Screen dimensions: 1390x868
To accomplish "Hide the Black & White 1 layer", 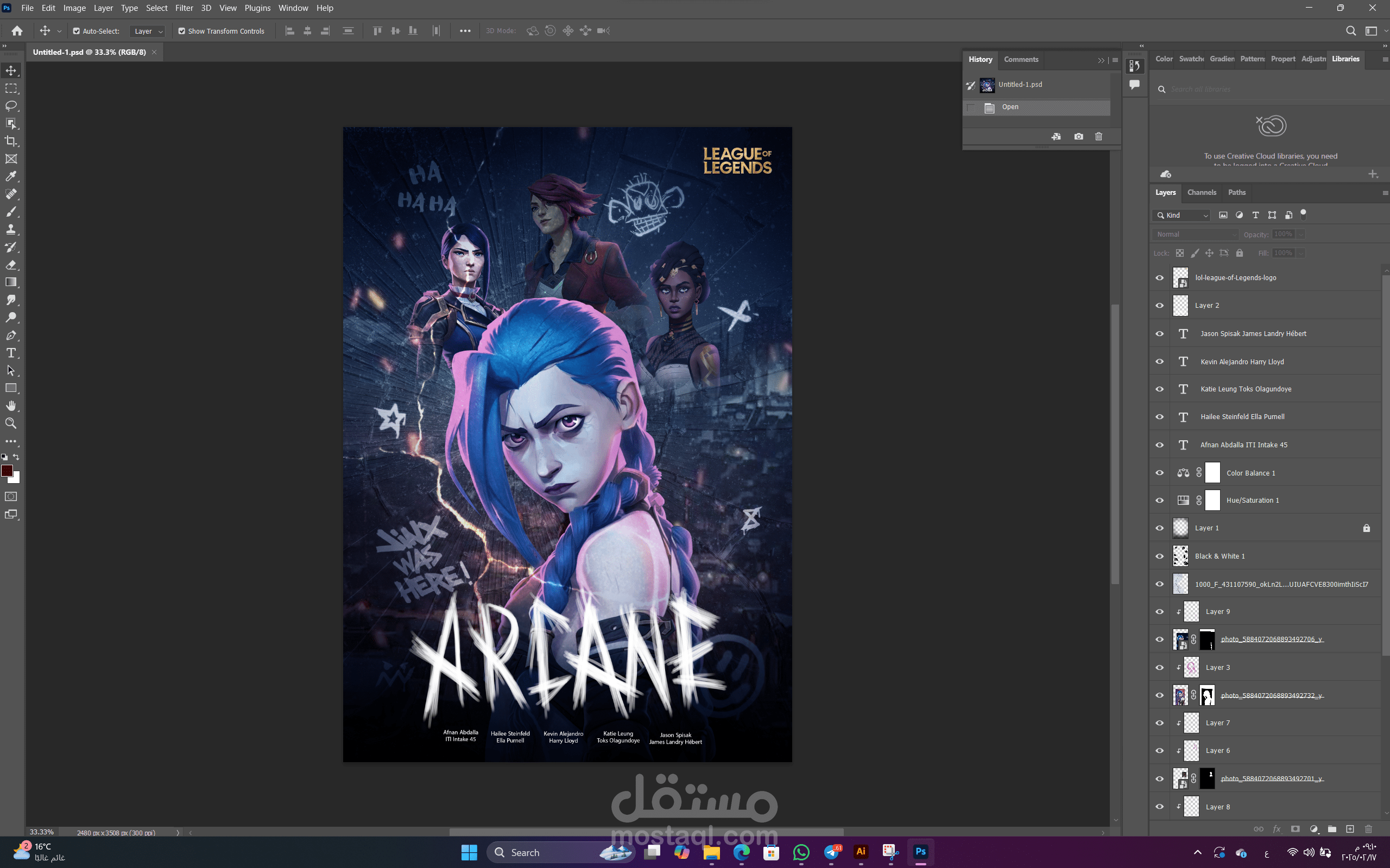I will [x=1159, y=556].
